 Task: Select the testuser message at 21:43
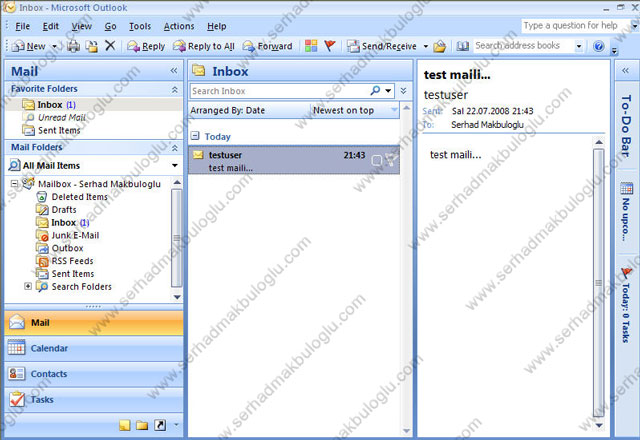coord(293,161)
